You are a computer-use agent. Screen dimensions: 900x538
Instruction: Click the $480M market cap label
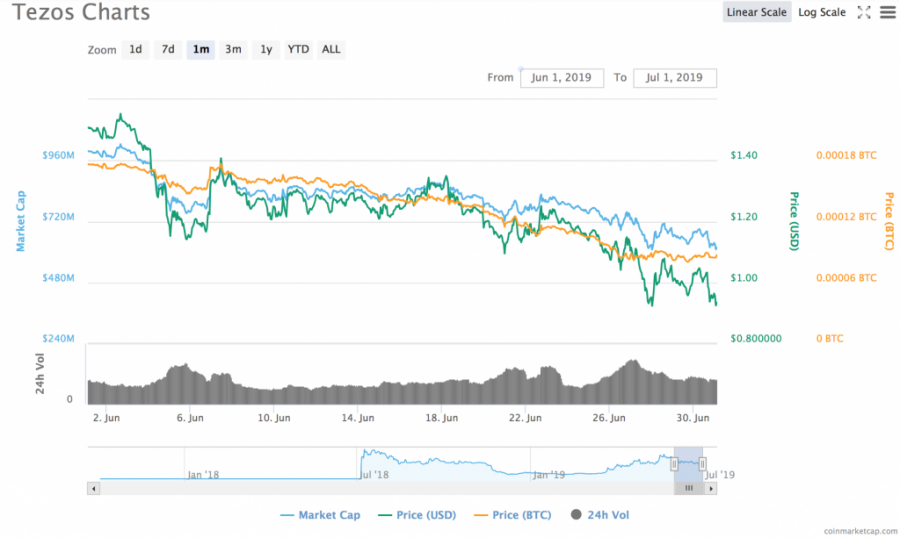coord(58,278)
